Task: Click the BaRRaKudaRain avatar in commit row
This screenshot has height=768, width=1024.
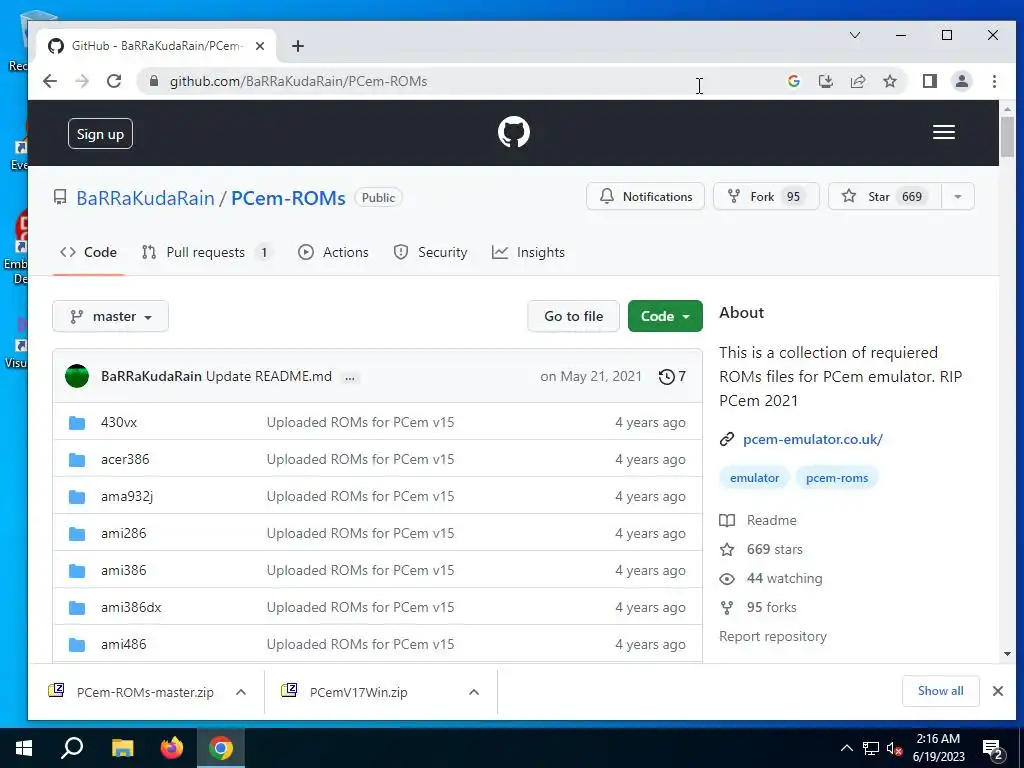Action: click(77, 376)
